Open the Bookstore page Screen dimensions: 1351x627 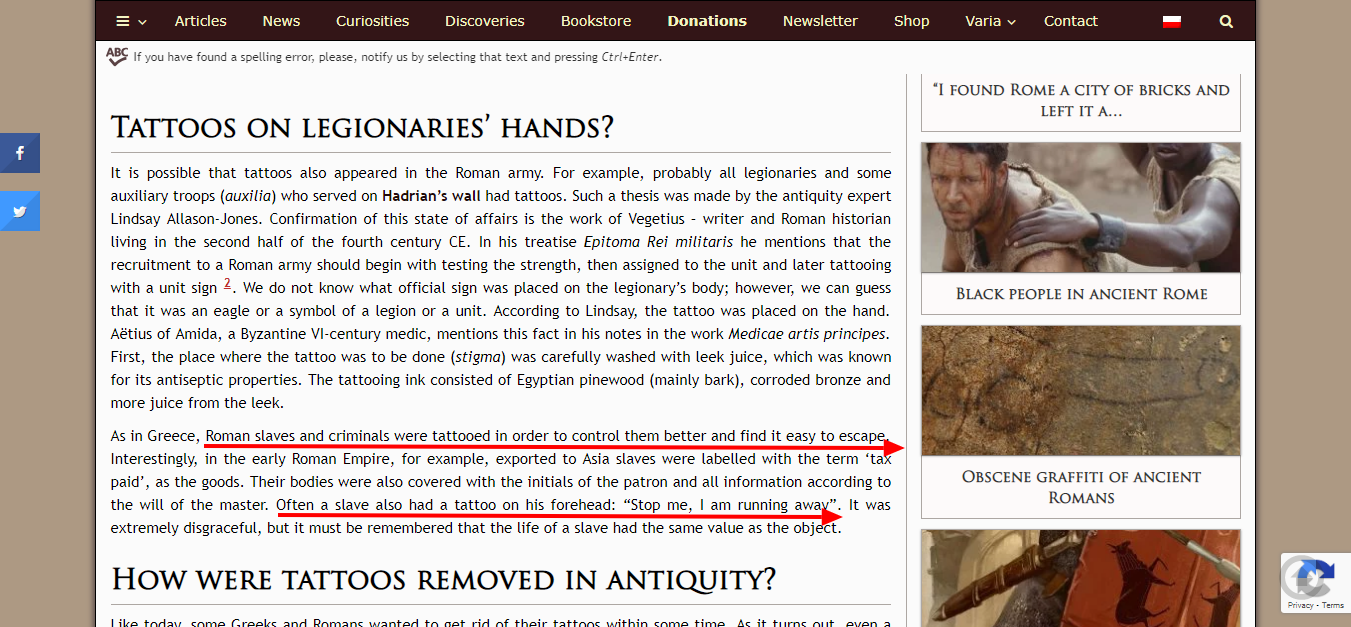pyautogui.click(x=596, y=21)
